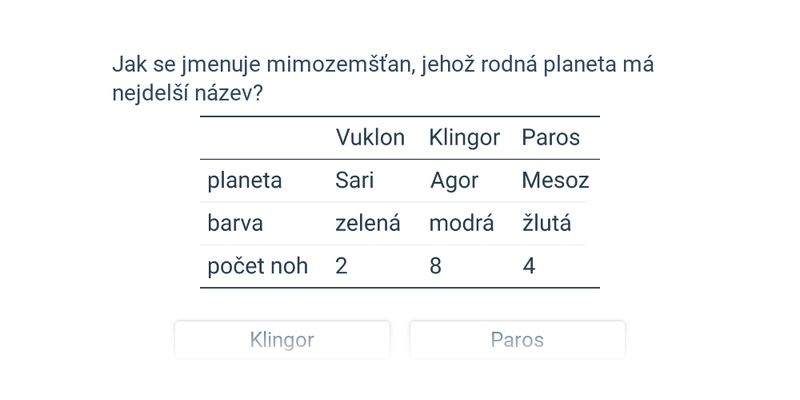Image resolution: width=800 pixels, height=400 pixels.
Task: Click the žlutá color cell
Action: (x=546, y=223)
